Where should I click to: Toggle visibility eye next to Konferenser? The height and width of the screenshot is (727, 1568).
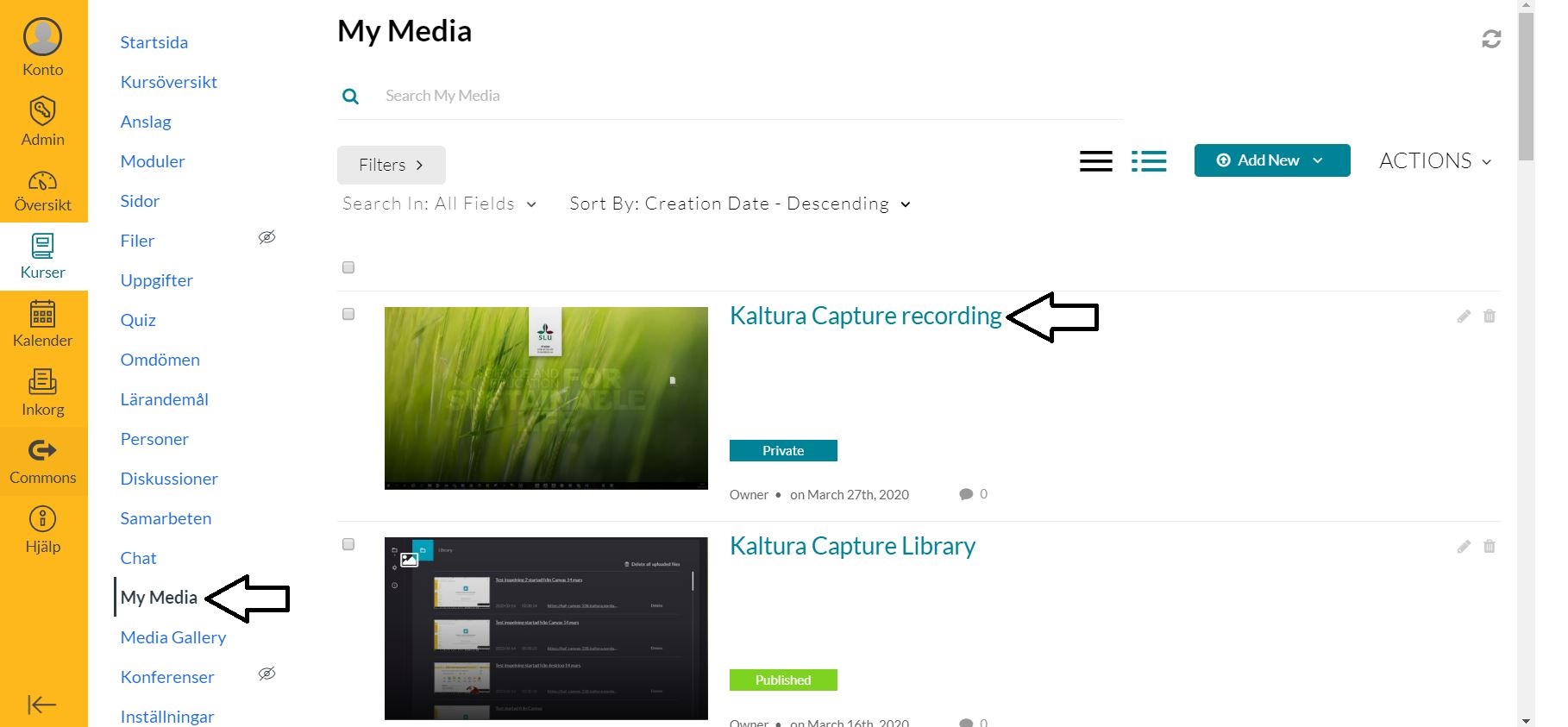click(x=267, y=674)
